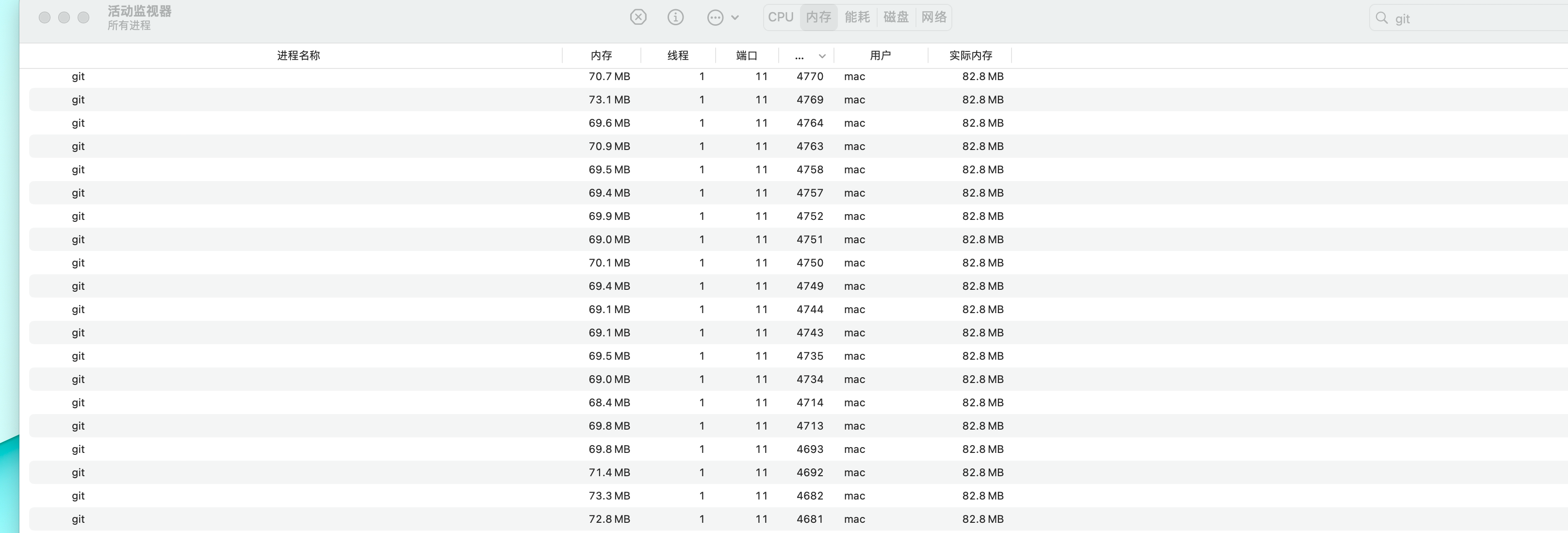Sort by 端口 column header
The width and height of the screenshot is (1568, 533).
(x=747, y=55)
